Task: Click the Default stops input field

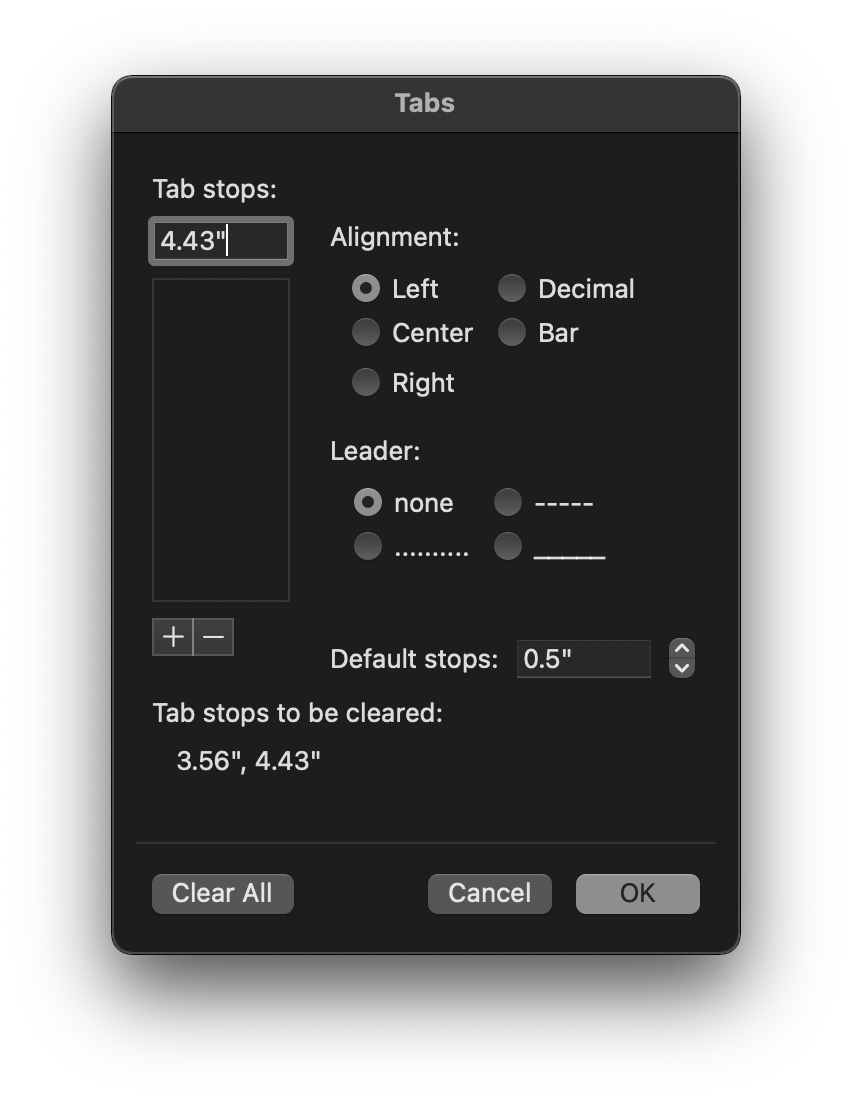Action: pos(583,659)
